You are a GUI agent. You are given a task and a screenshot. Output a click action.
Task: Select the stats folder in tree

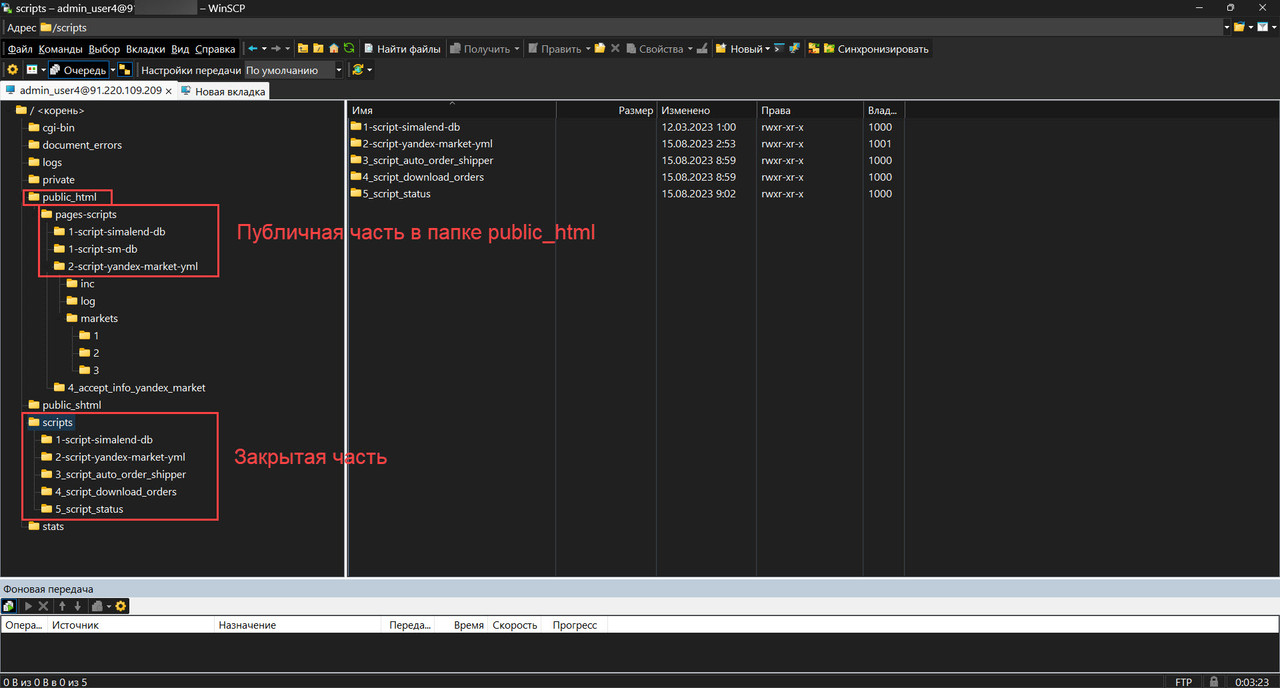point(53,526)
